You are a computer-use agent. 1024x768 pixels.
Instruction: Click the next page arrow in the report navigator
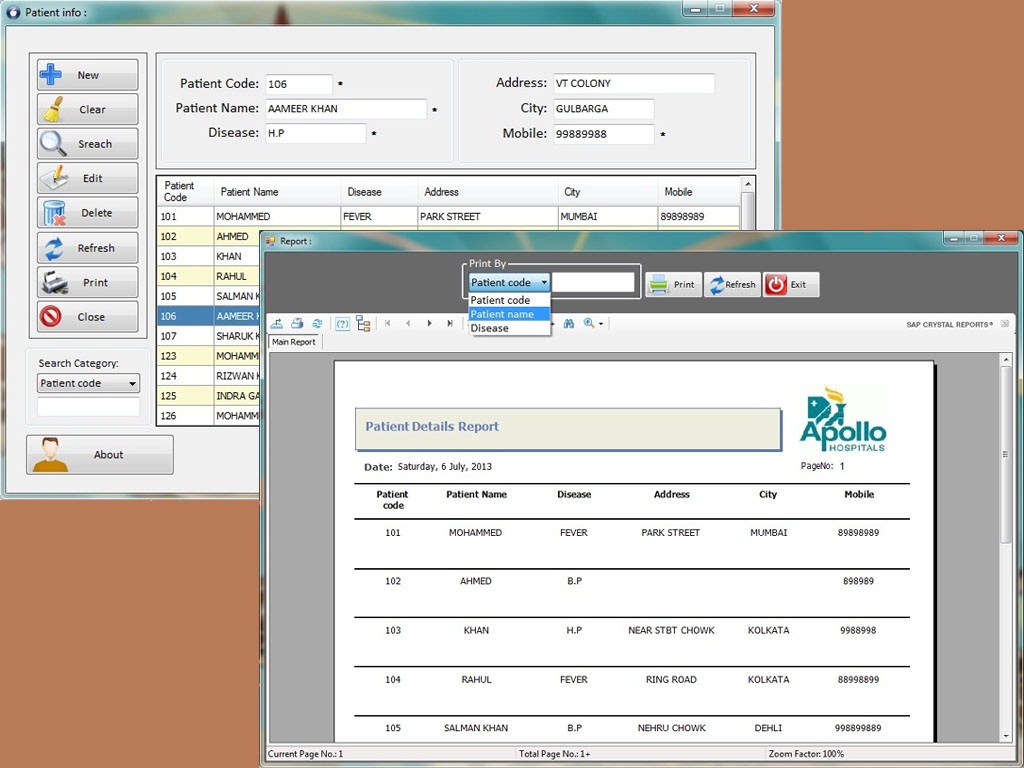point(429,324)
